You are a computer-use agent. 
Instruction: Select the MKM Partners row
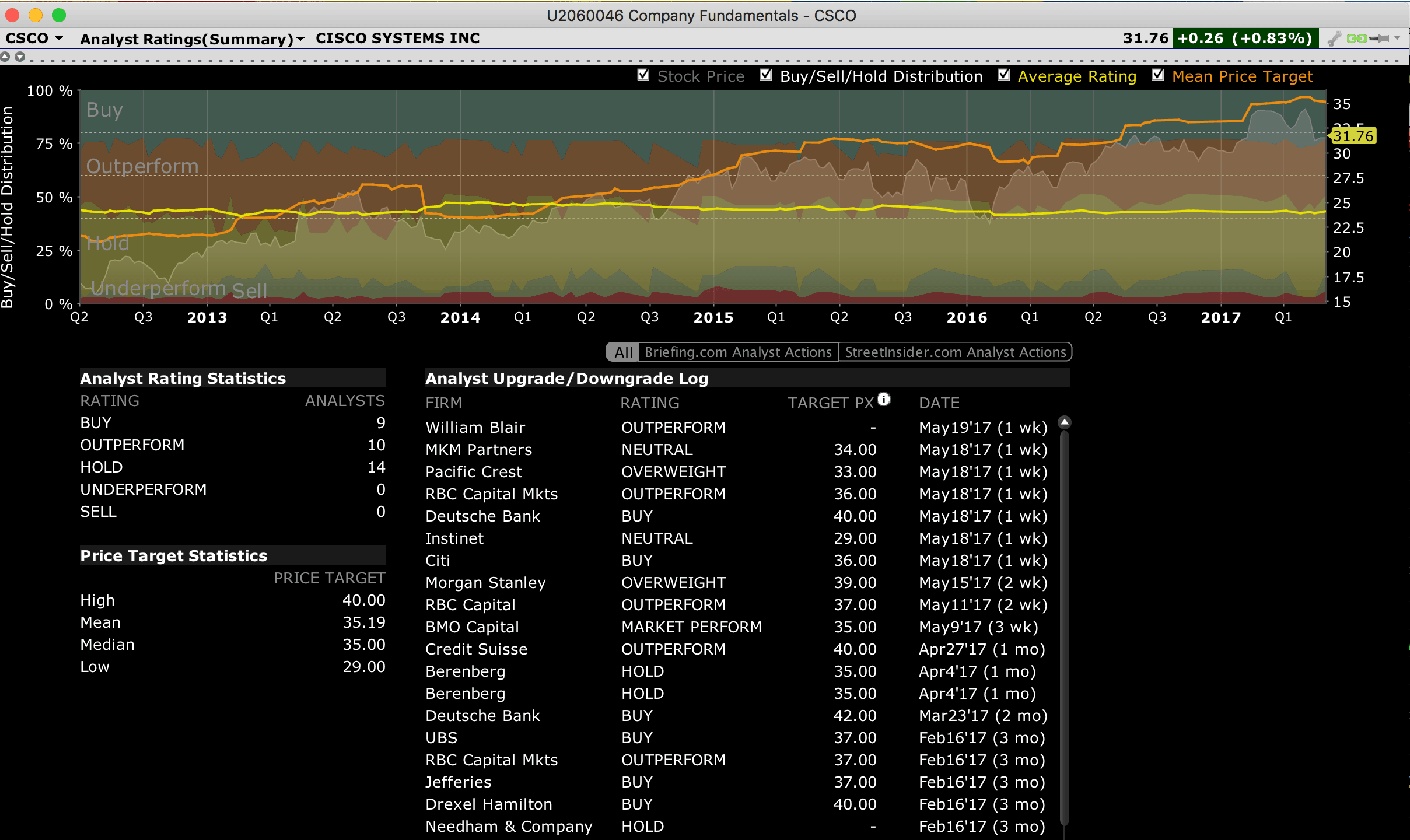click(x=737, y=450)
